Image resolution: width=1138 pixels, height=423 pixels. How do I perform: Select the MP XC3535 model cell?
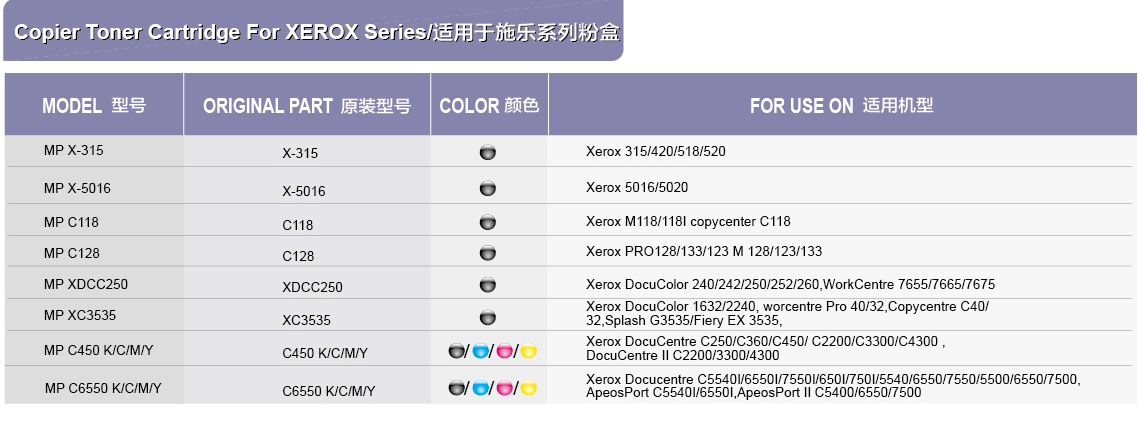pyautogui.click(x=80, y=316)
